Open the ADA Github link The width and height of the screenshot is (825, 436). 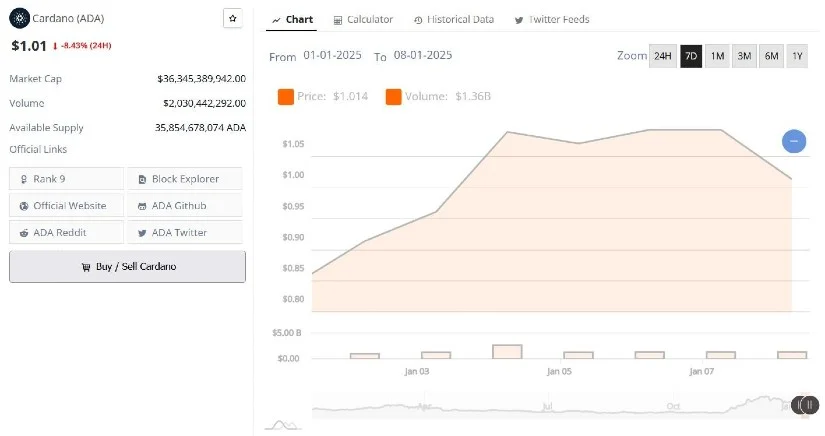click(185, 206)
